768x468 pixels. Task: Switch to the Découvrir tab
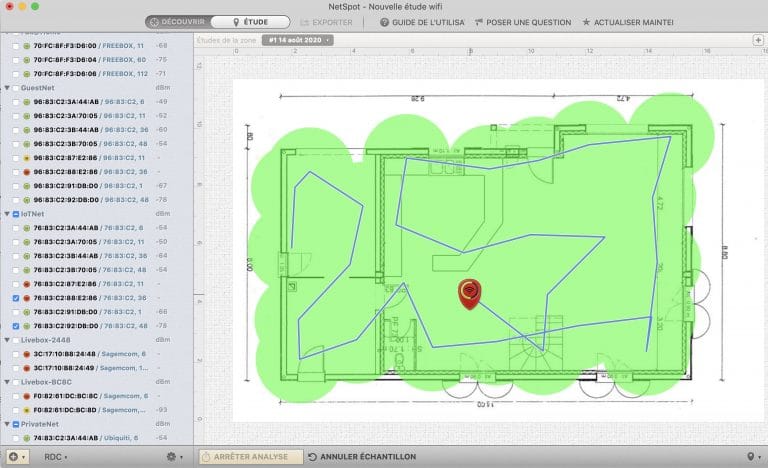(x=178, y=22)
